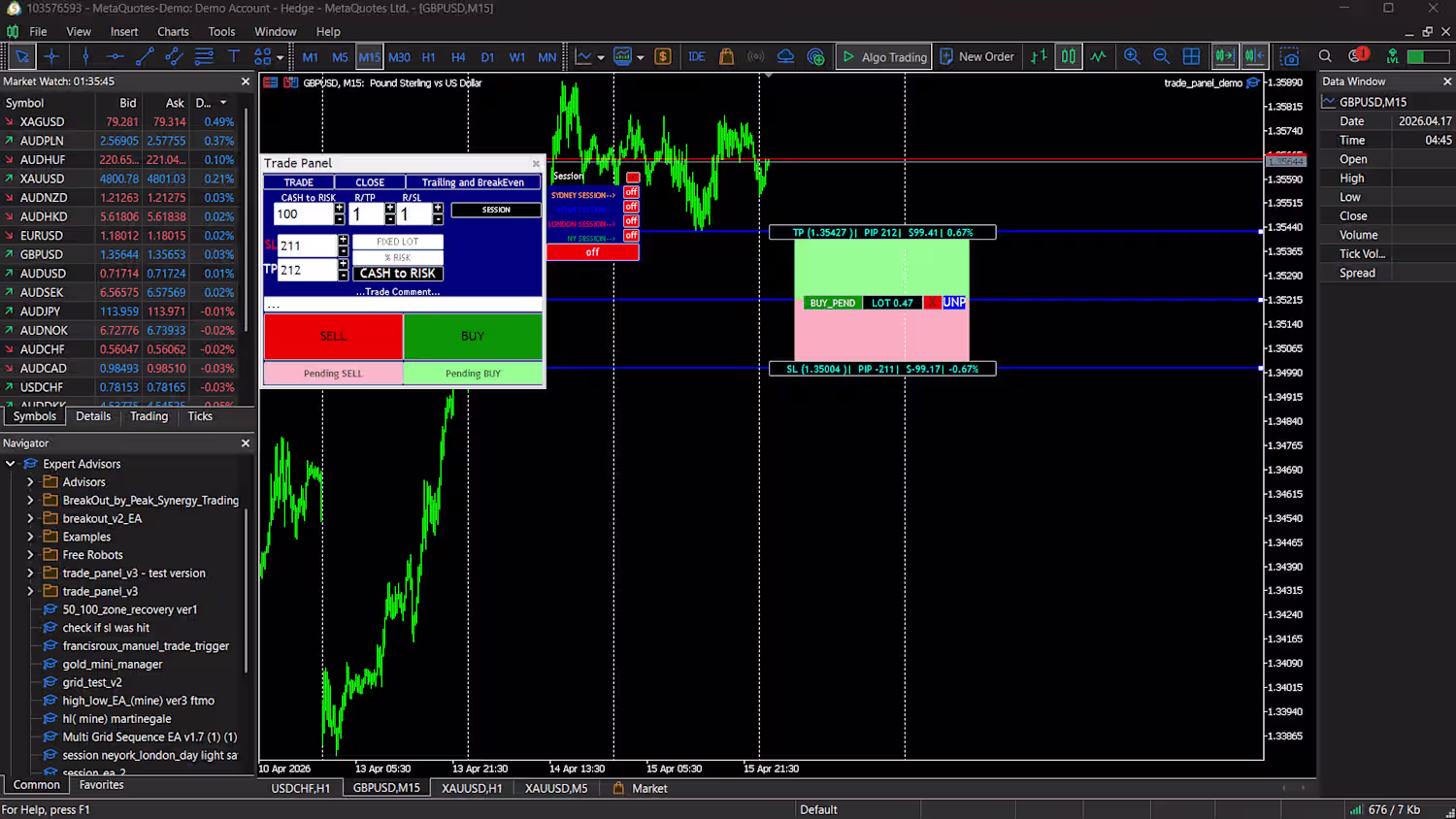Expand the BreakOut_by_Peak_Synergy_Trading folder
1456x819 pixels.
30,501
